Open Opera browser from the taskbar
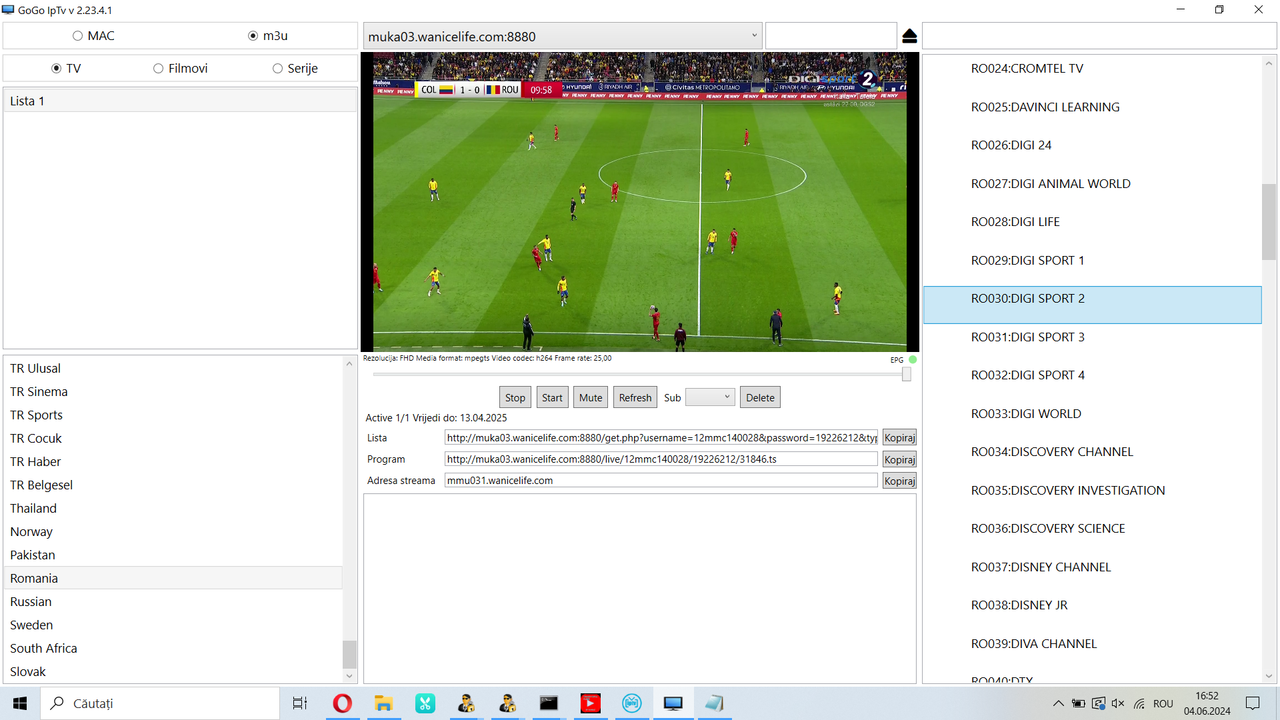1280x720 pixels. click(341, 703)
